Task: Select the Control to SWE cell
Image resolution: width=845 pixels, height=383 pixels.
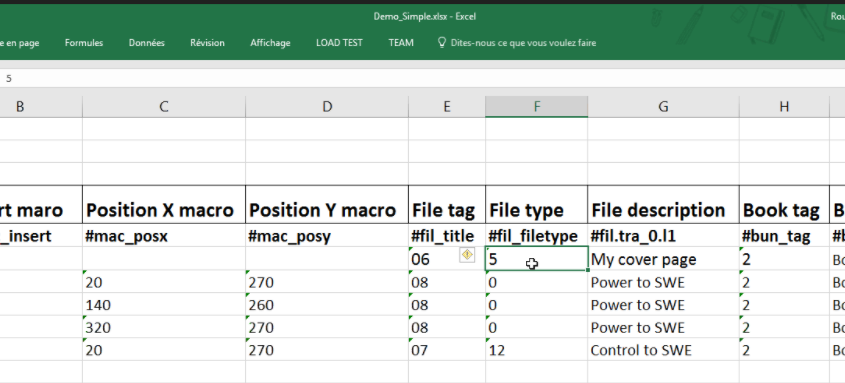Action: pyautogui.click(x=663, y=350)
